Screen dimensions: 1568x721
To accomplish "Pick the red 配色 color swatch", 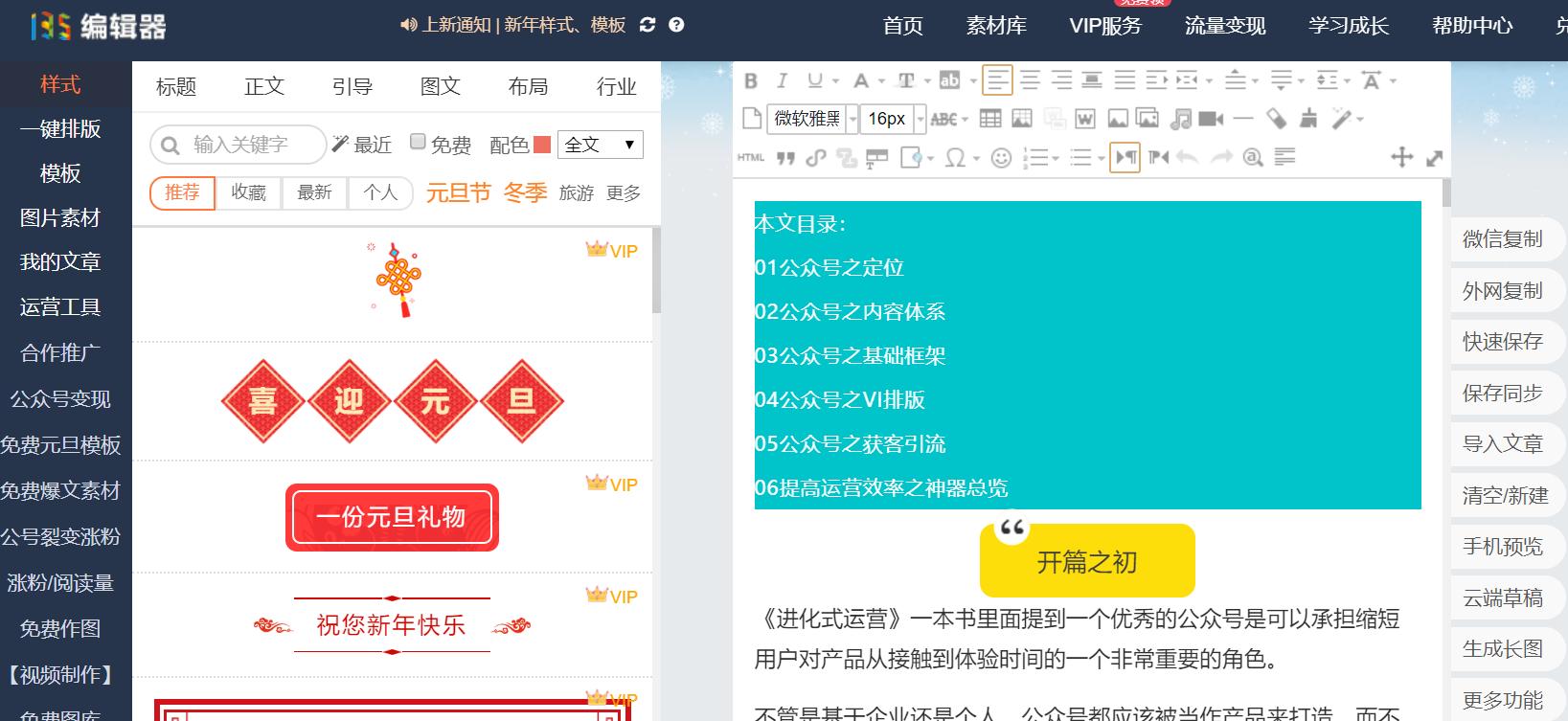I will [542, 145].
